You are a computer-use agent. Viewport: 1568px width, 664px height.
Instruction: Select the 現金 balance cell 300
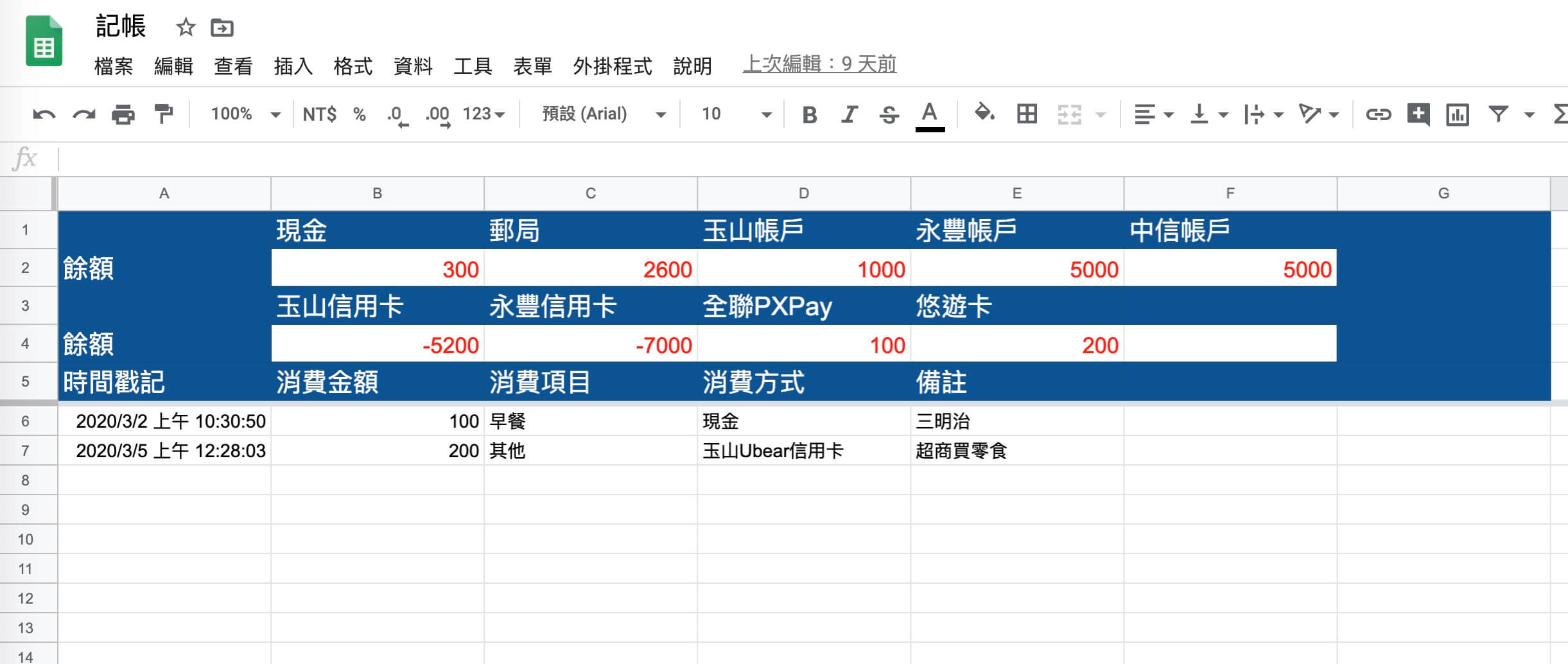pyautogui.click(x=378, y=268)
